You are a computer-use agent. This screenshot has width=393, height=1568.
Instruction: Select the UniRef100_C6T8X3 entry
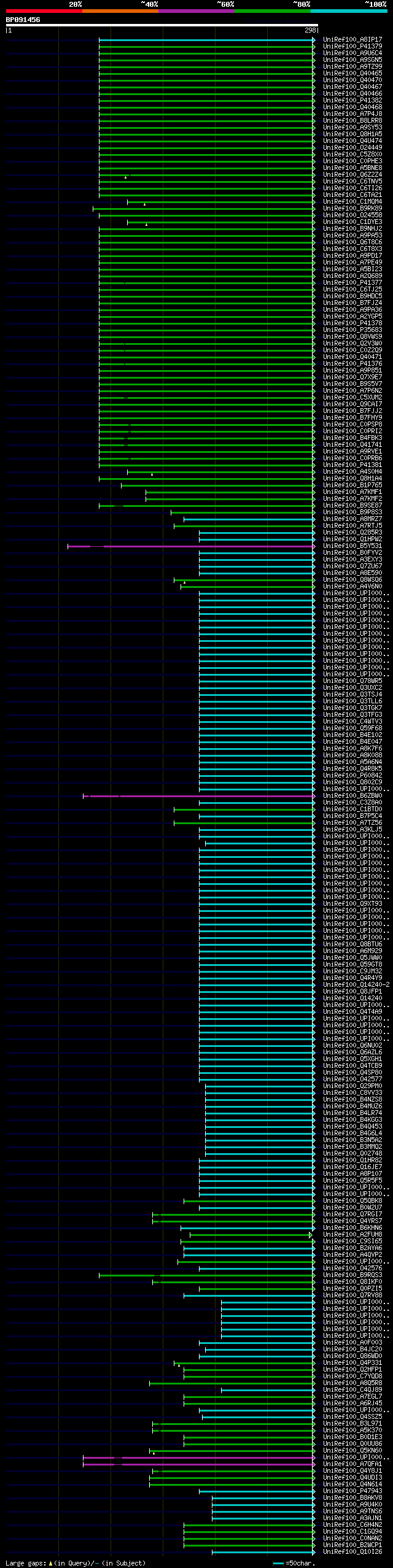coord(352,249)
